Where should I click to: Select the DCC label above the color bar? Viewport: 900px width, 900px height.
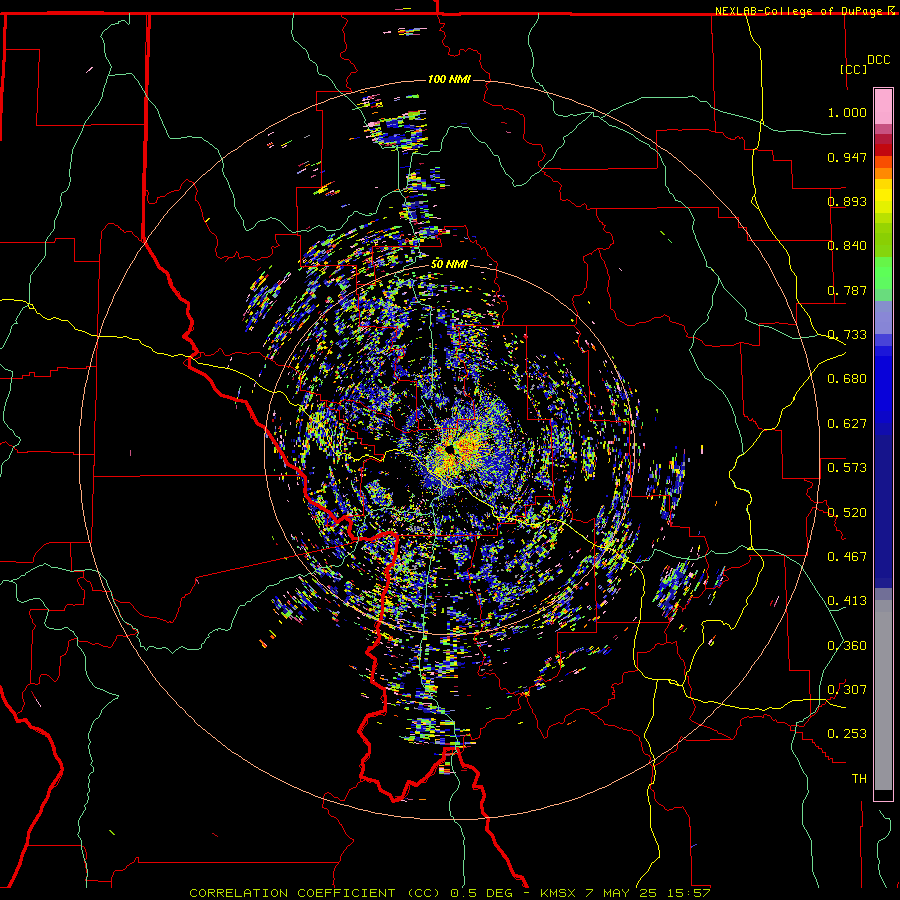click(878, 60)
